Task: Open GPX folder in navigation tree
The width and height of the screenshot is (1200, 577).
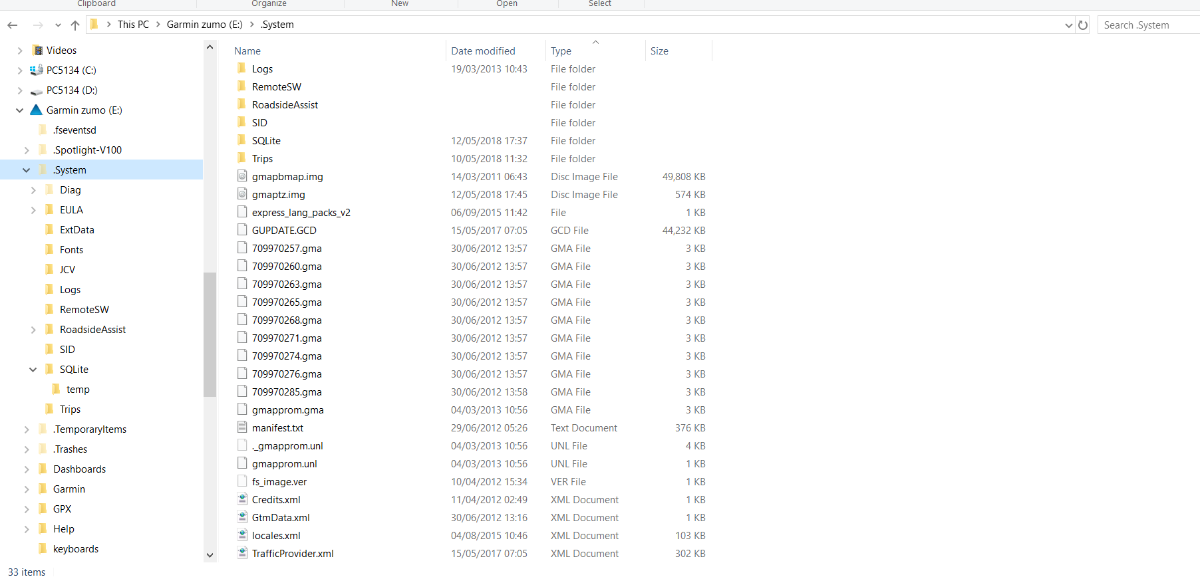Action: [62, 509]
